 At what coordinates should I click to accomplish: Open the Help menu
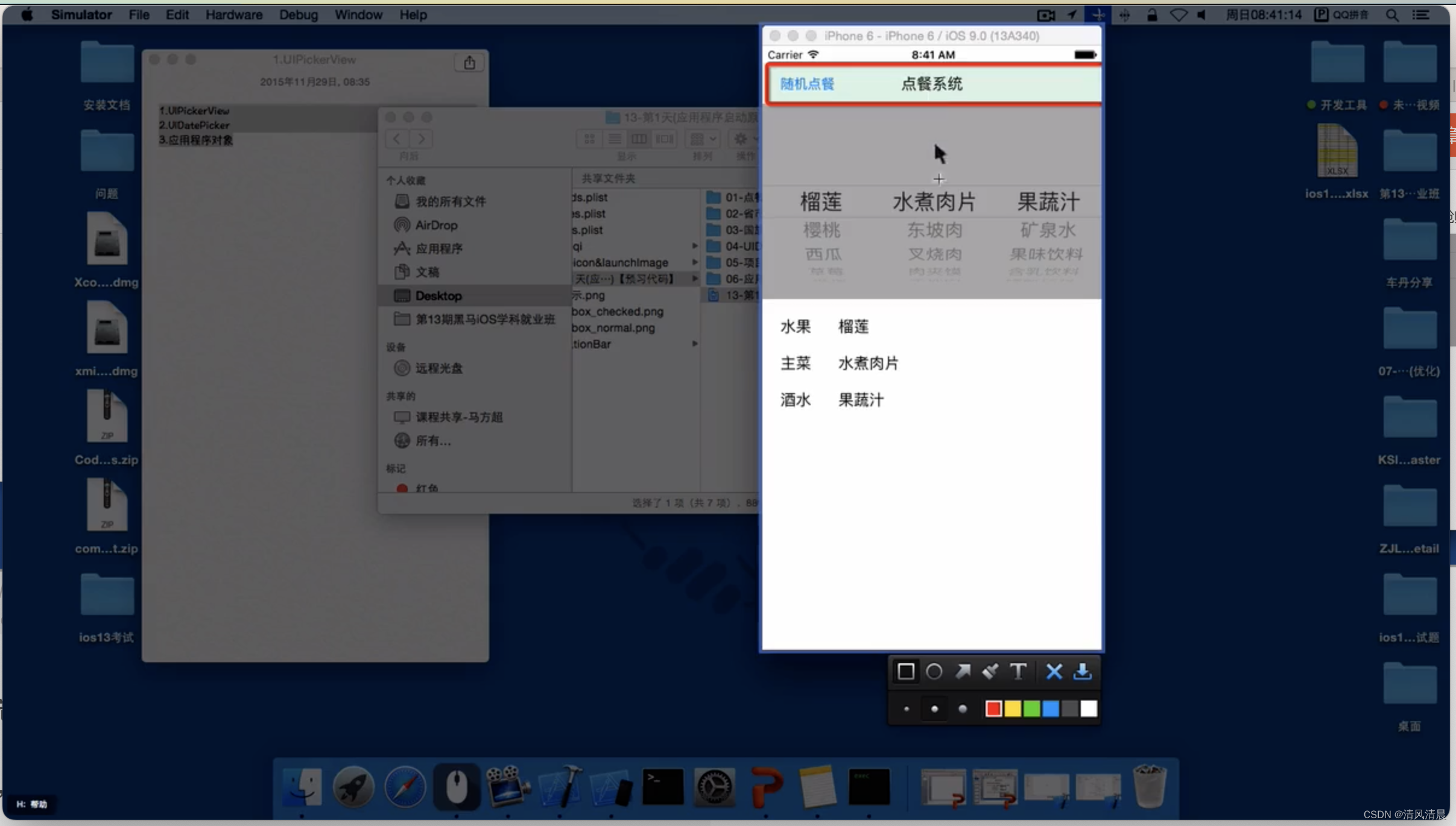413,14
